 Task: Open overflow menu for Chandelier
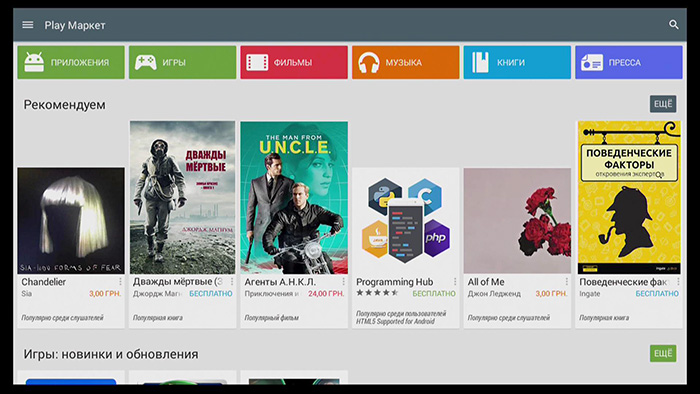[x=120, y=282]
